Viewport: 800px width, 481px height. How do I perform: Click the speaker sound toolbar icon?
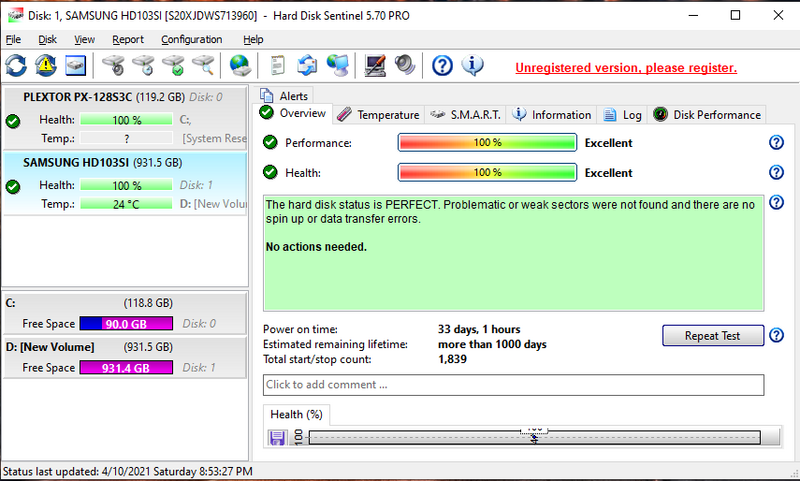(x=405, y=66)
